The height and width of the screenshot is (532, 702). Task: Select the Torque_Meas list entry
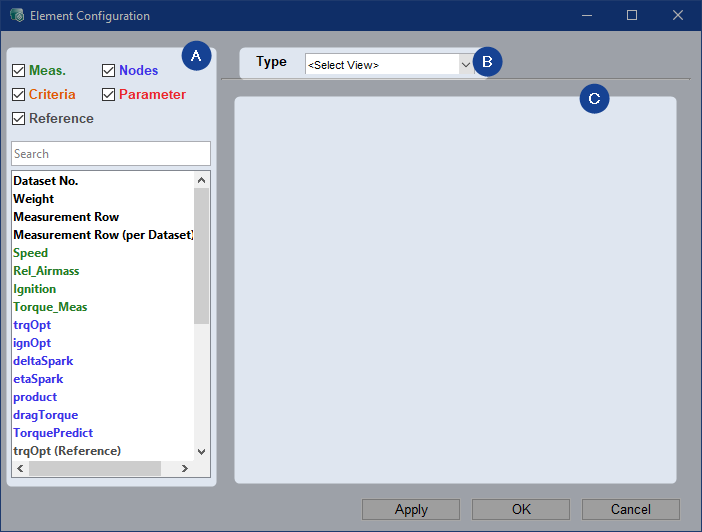pyautogui.click(x=50, y=307)
